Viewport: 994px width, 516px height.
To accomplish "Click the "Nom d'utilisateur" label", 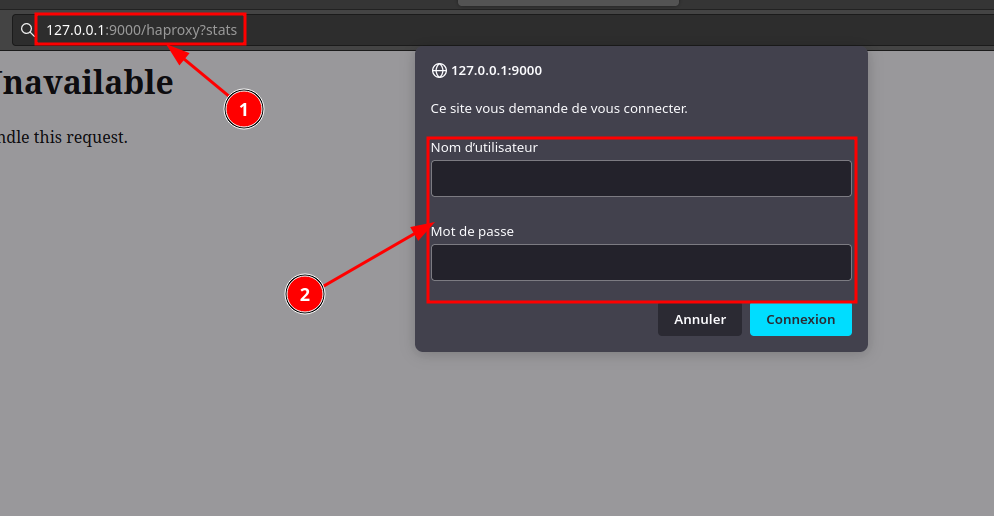I will [x=484, y=148].
